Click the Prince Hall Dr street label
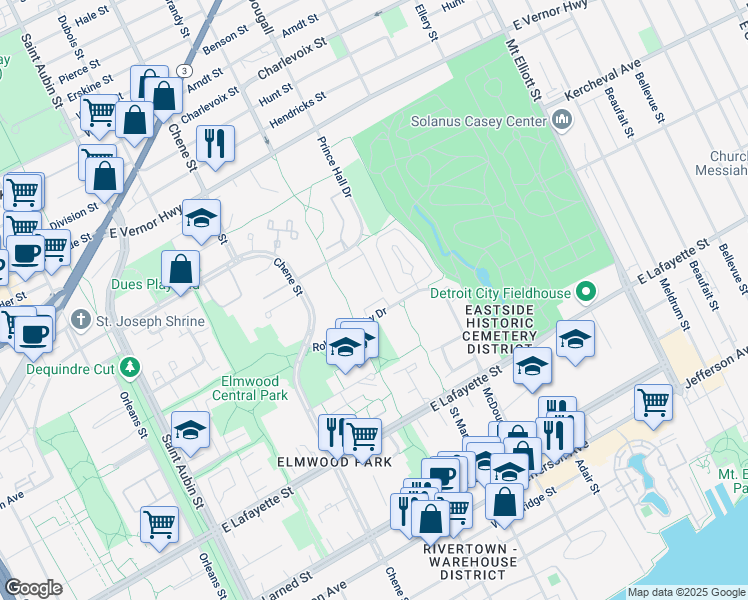 click(334, 167)
